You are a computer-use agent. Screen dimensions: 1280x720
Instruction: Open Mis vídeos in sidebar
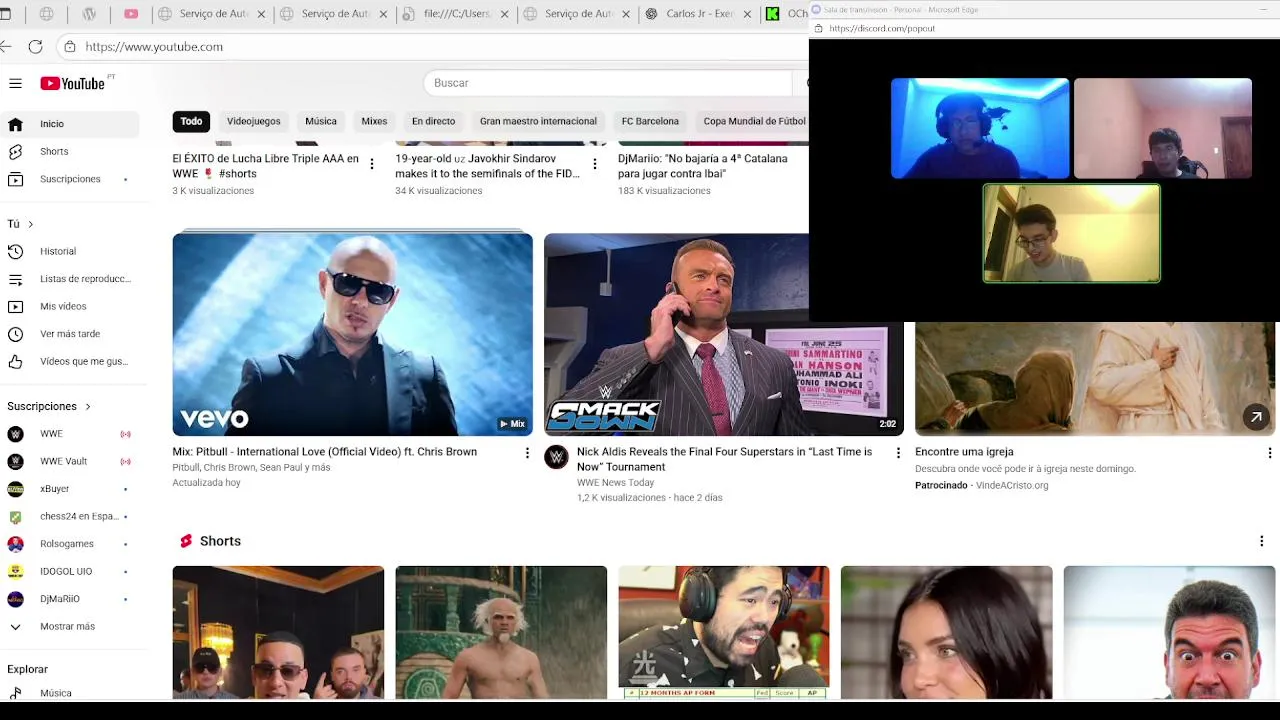pyautogui.click(x=70, y=306)
